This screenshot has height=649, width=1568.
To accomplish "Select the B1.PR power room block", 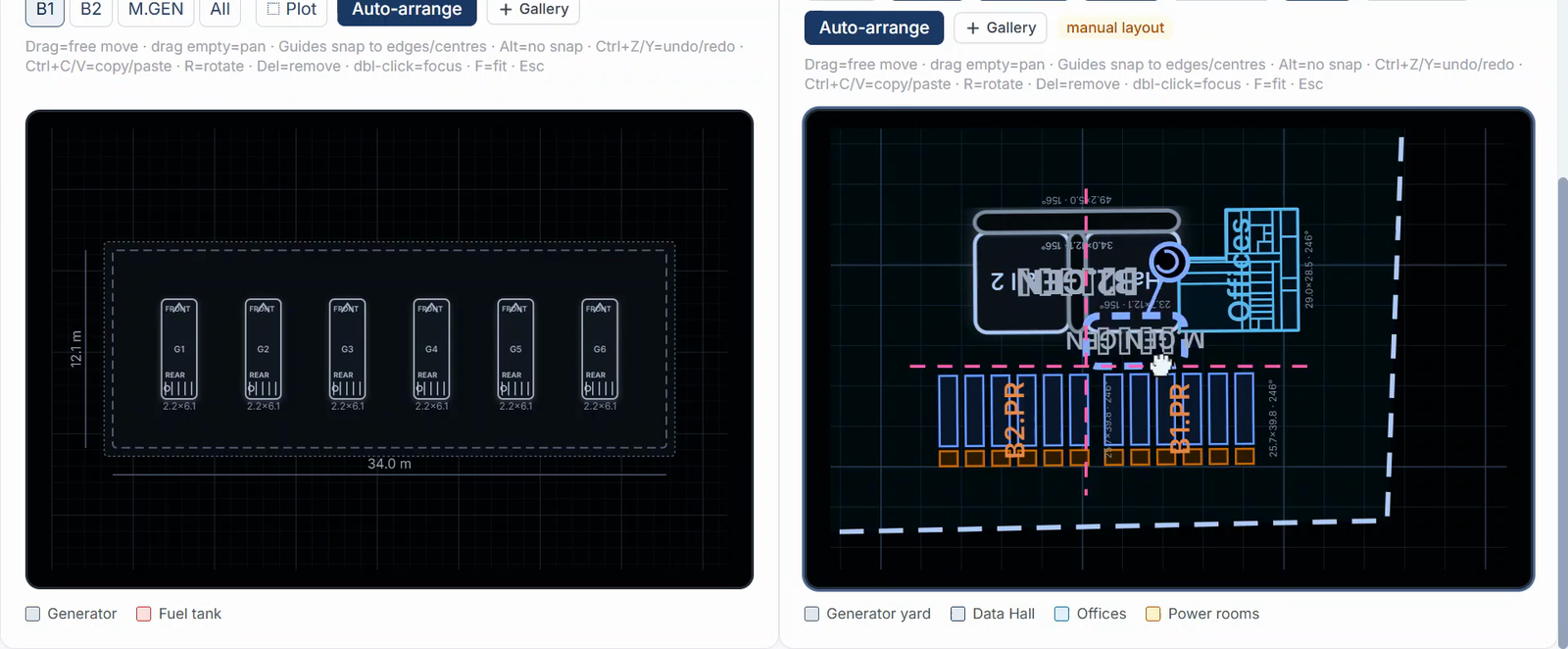I will [1180, 417].
